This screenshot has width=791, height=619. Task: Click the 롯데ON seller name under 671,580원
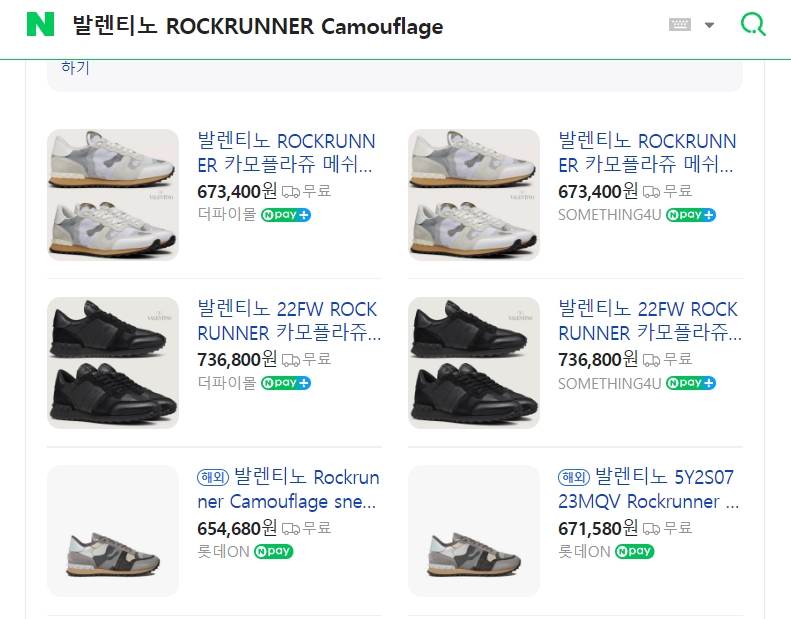(x=584, y=551)
